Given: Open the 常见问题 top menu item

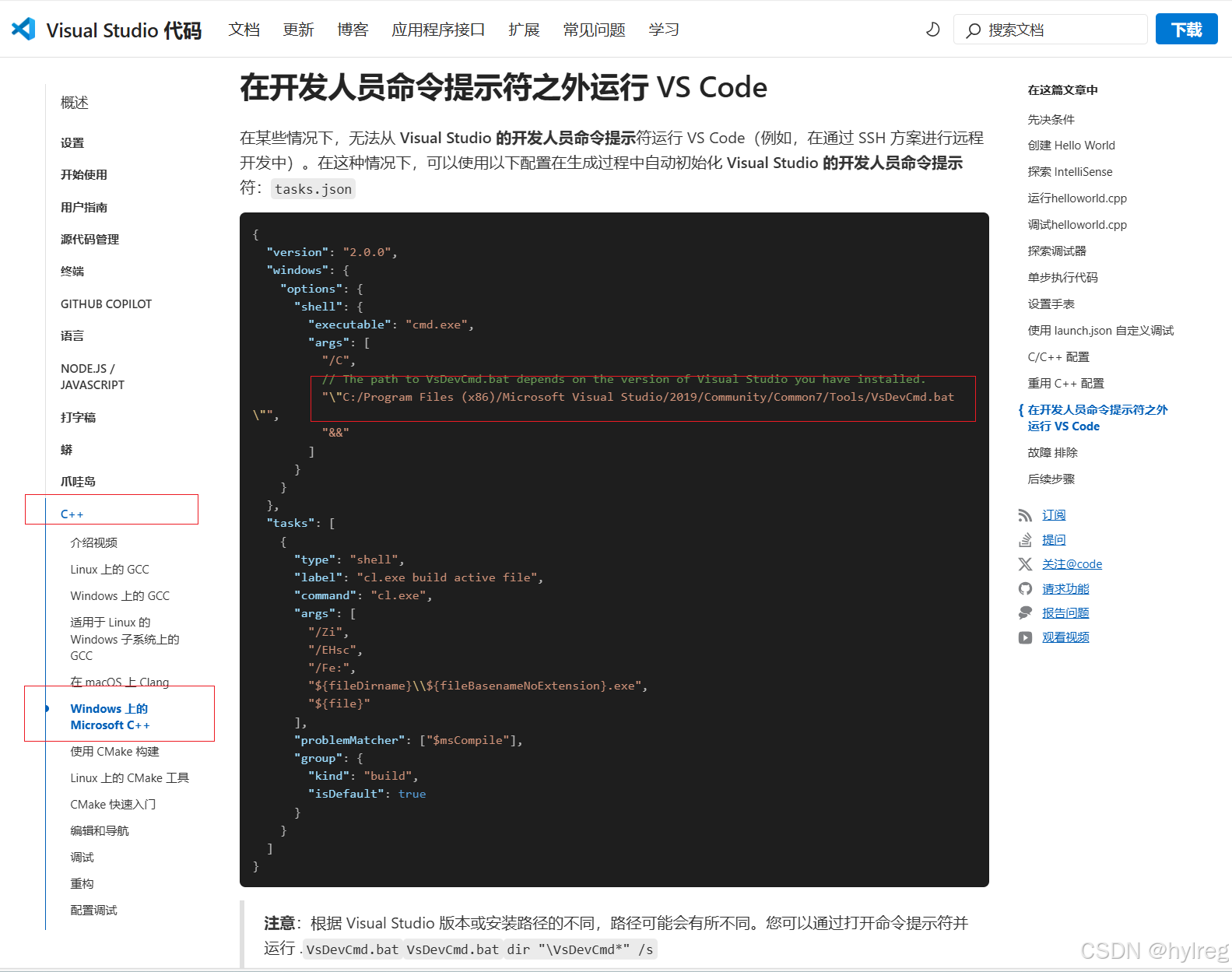Looking at the screenshot, I should (594, 30).
